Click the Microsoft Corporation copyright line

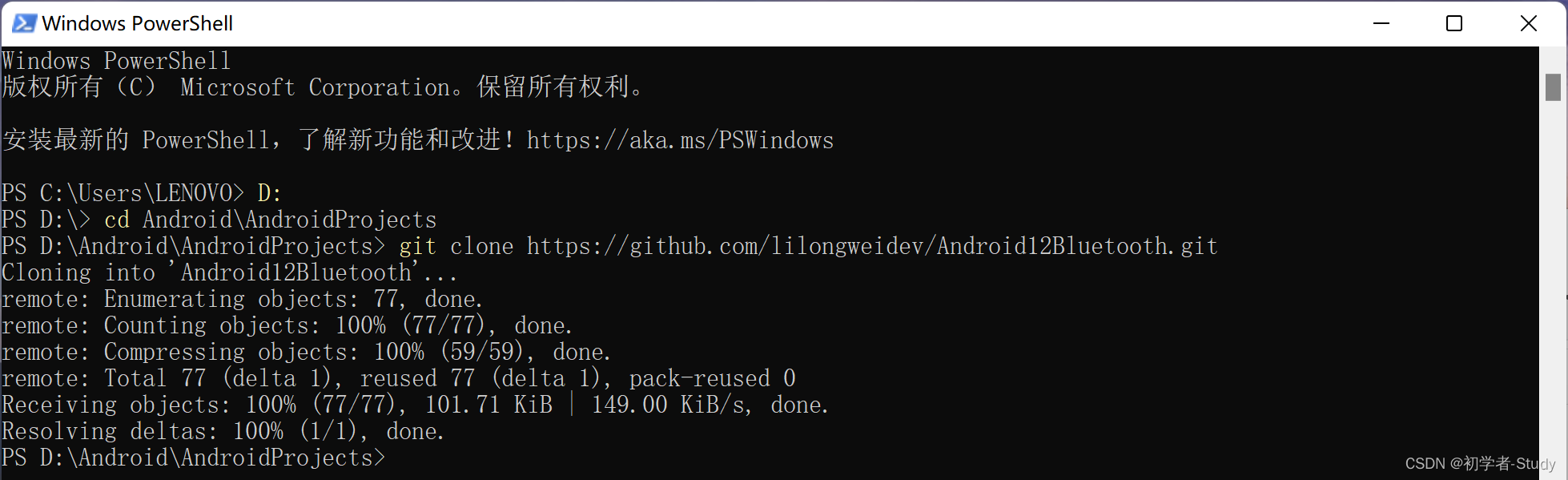click(322, 87)
